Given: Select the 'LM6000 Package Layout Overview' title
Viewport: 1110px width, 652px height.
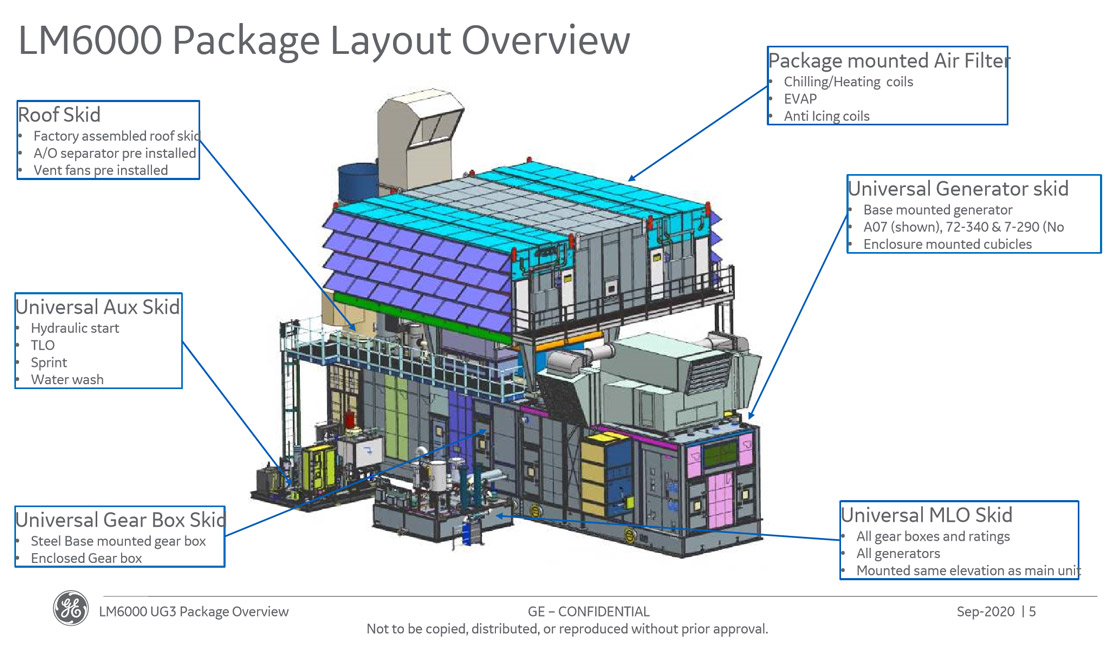Looking at the screenshot, I should tap(324, 40).
